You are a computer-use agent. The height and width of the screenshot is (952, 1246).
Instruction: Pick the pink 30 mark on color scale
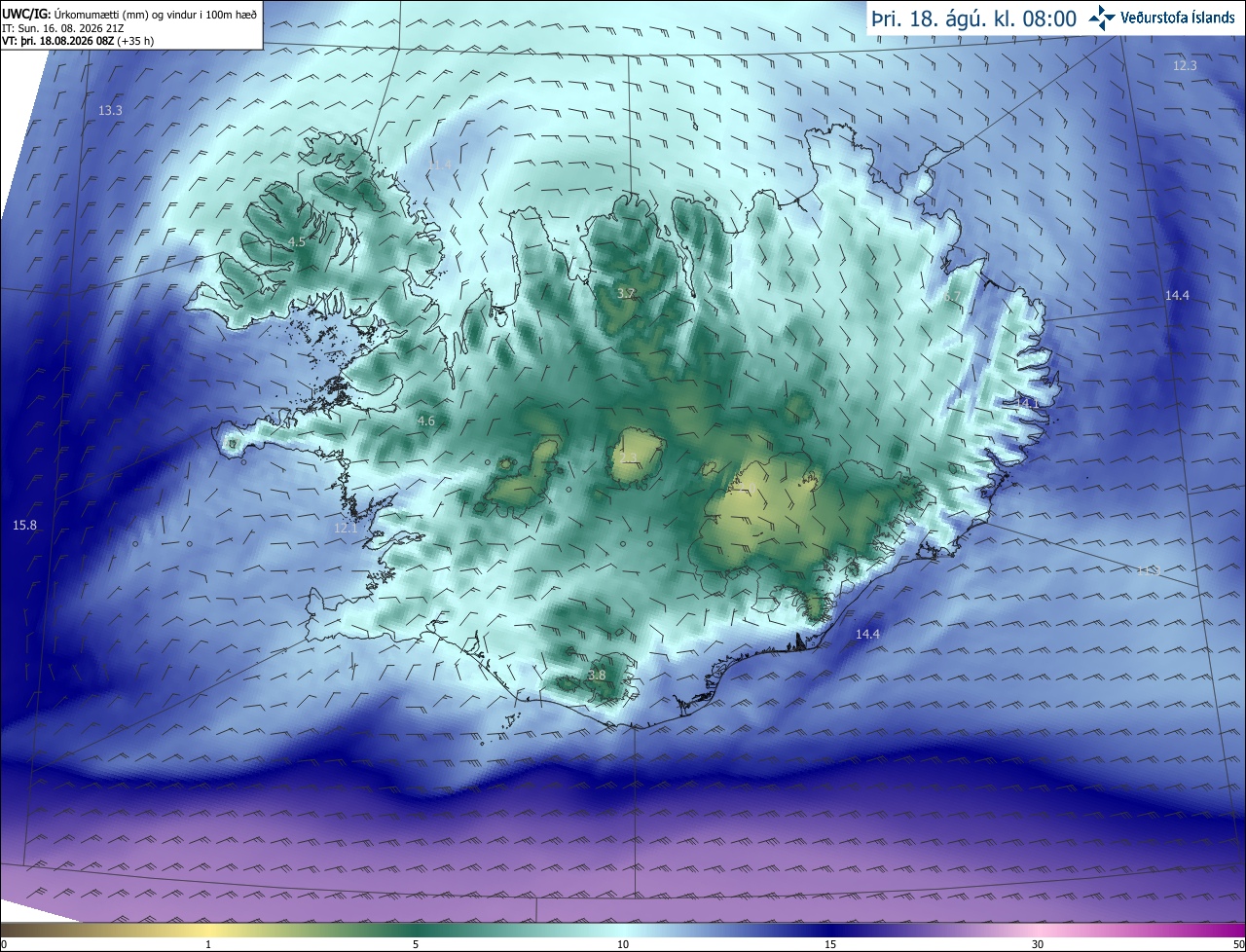[x=1038, y=944]
